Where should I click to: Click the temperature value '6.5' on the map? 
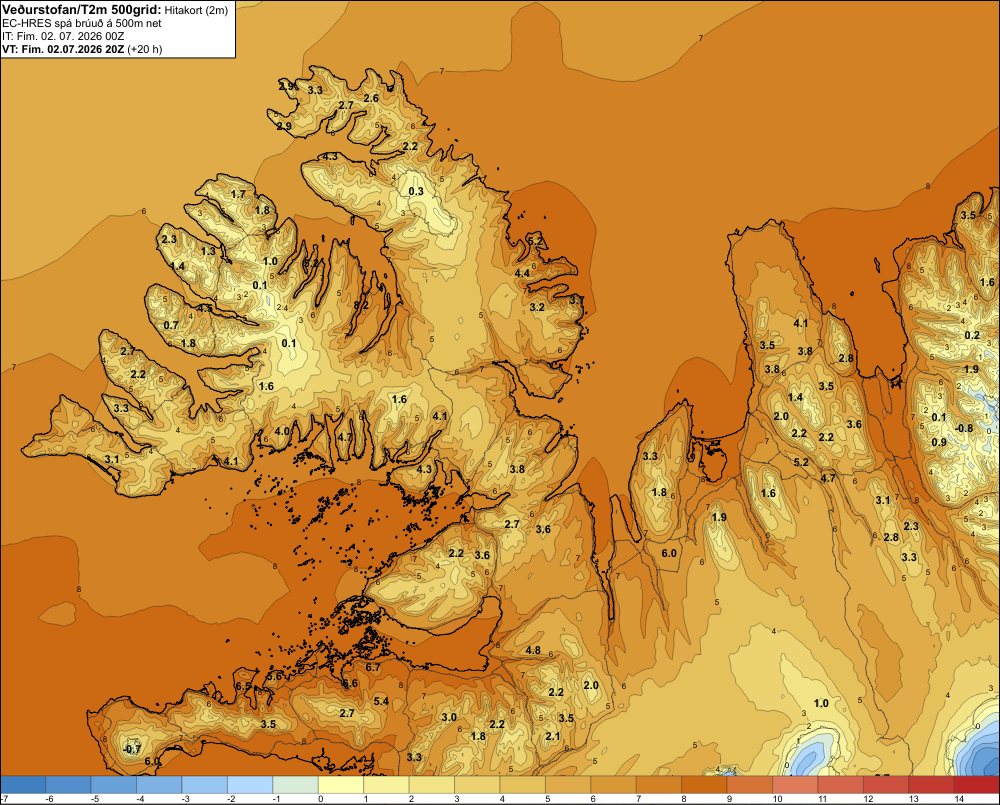(243, 686)
